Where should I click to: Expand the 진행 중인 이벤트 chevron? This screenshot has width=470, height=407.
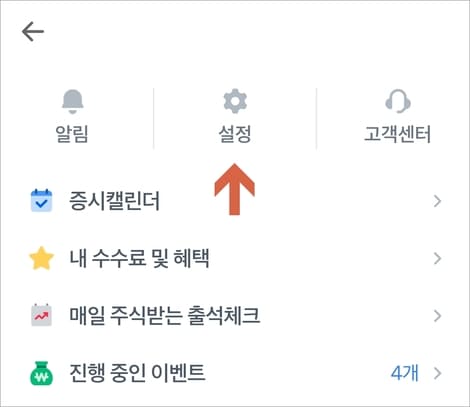click(438, 373)
